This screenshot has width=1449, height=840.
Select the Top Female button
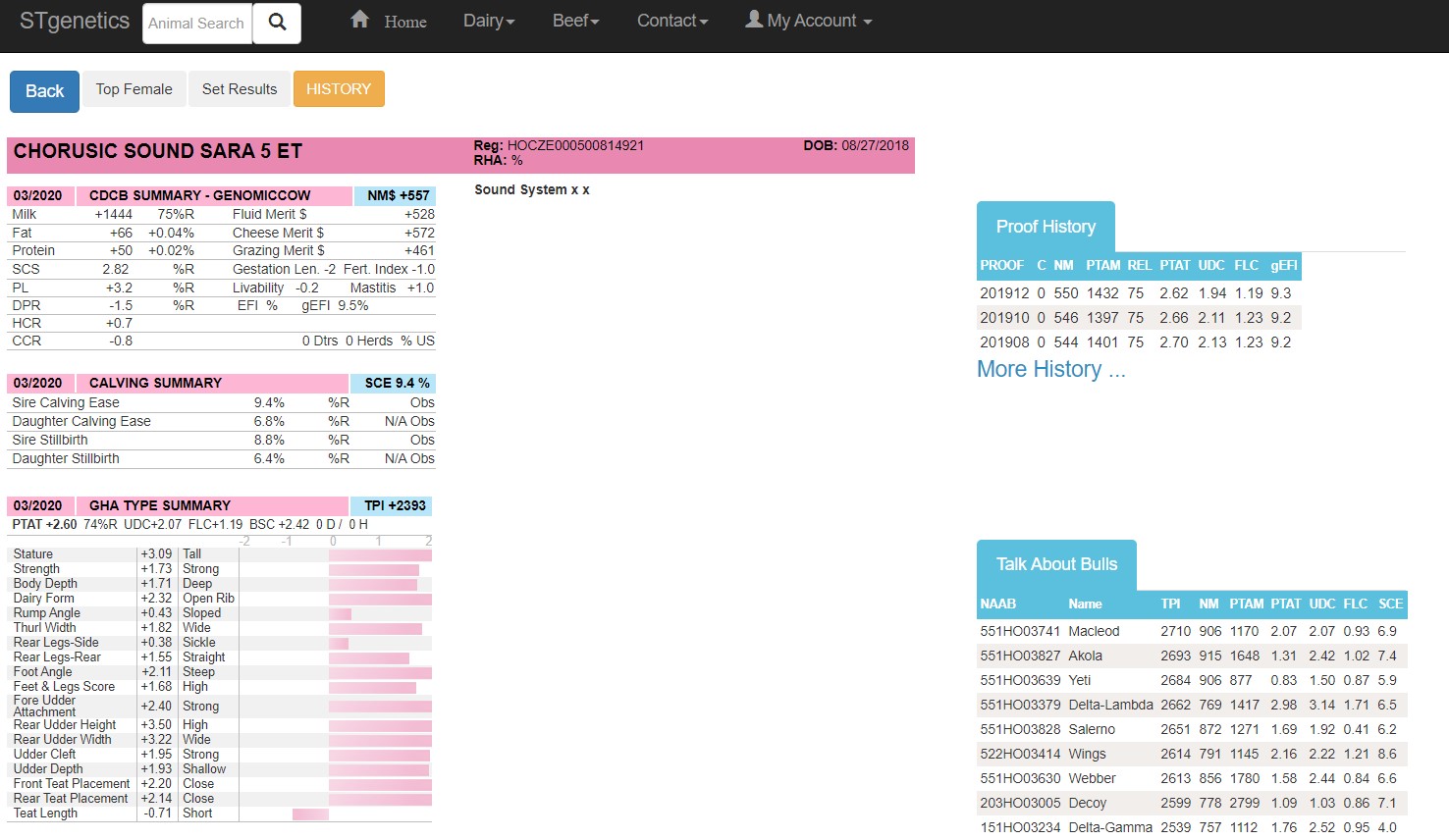pos(134,89)
